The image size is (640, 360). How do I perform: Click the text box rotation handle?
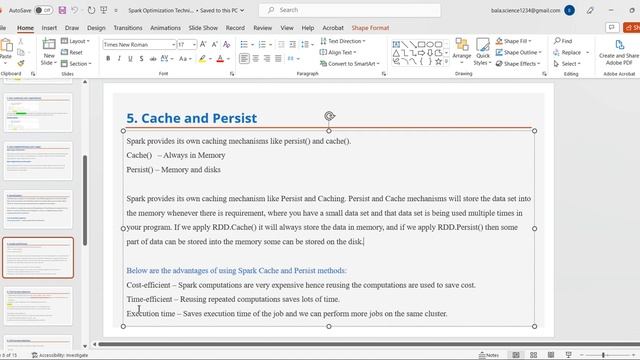pos(329,116)
